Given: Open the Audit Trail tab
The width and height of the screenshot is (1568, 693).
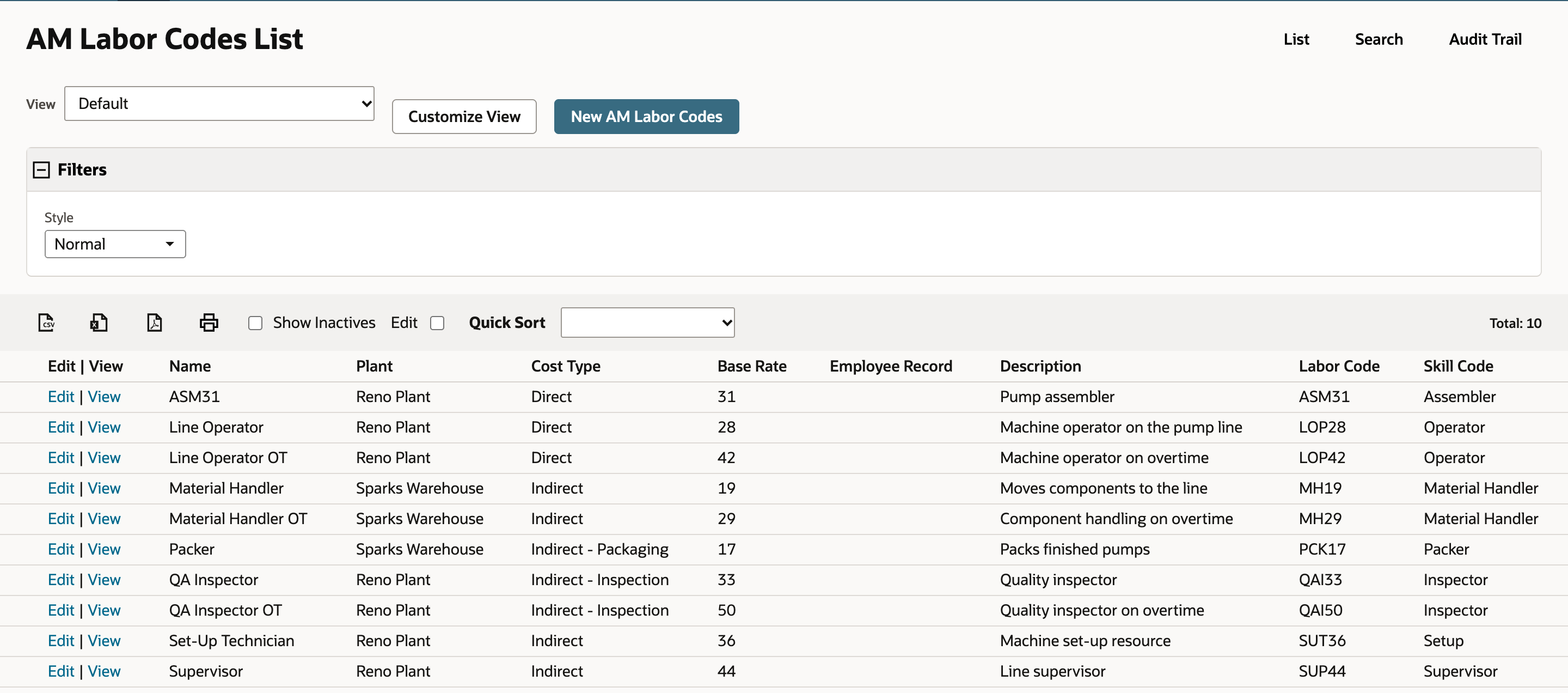Looking at the screenshot, I should pos(1485,40).
